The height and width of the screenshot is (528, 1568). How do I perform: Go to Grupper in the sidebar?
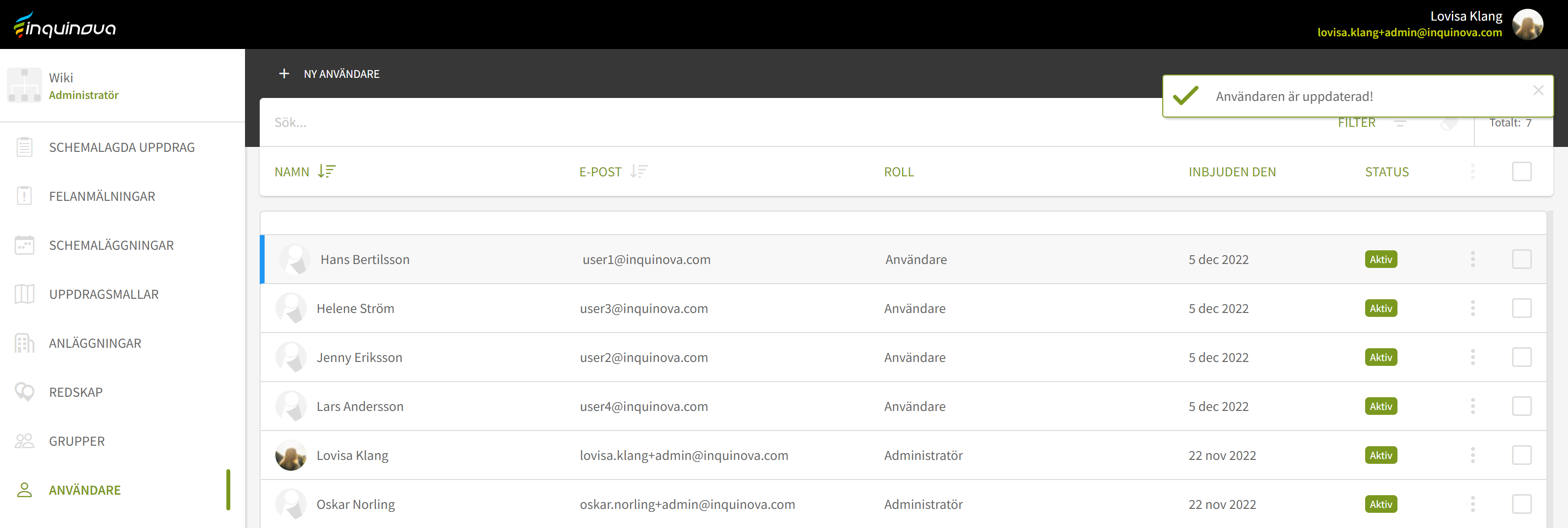pos(77,441)
